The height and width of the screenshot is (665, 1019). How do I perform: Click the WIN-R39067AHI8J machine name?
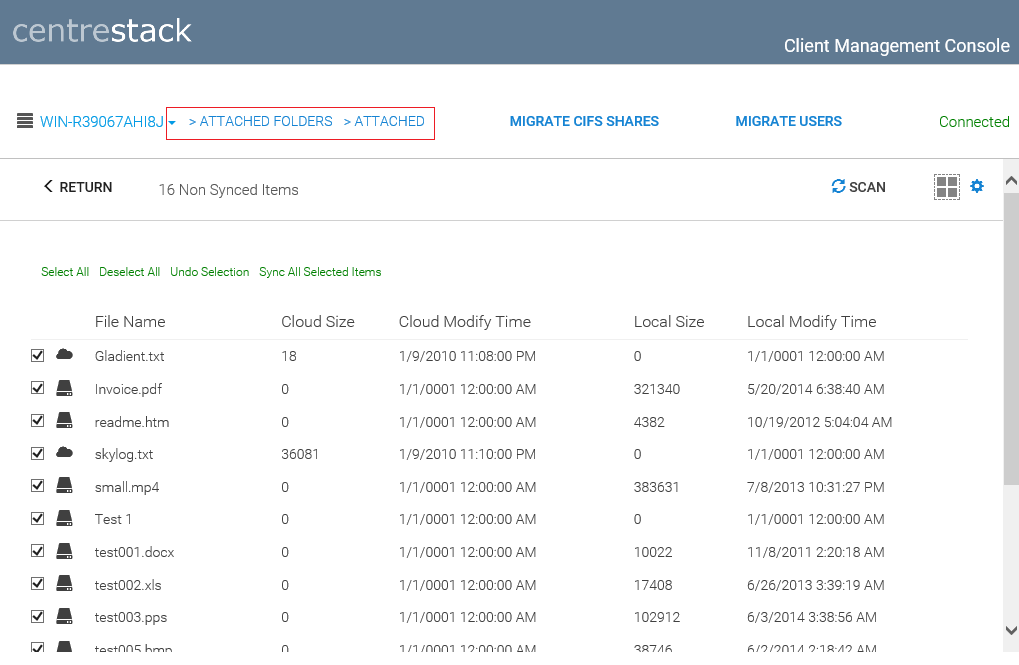click(102, 122)
